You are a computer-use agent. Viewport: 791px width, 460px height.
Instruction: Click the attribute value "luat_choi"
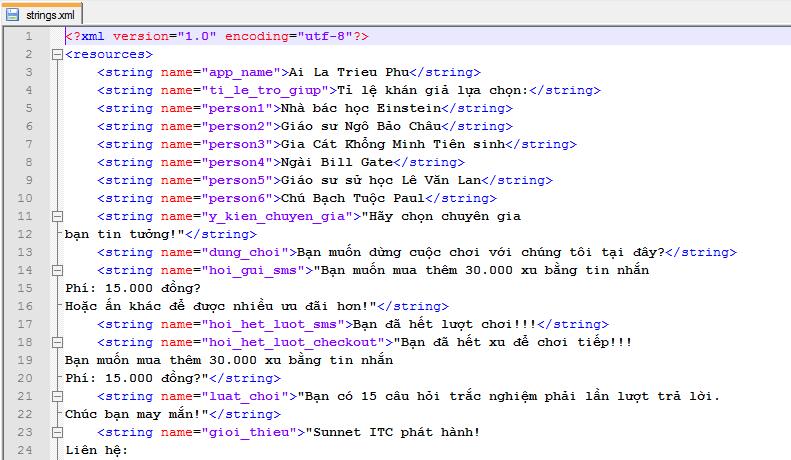[x=245, y=396]
